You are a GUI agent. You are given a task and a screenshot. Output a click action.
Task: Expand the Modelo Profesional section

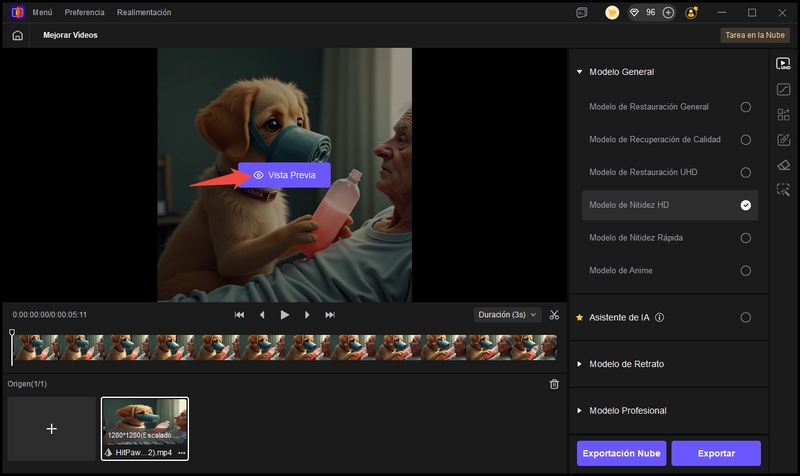pyautogui.click(x=627, y=411)
